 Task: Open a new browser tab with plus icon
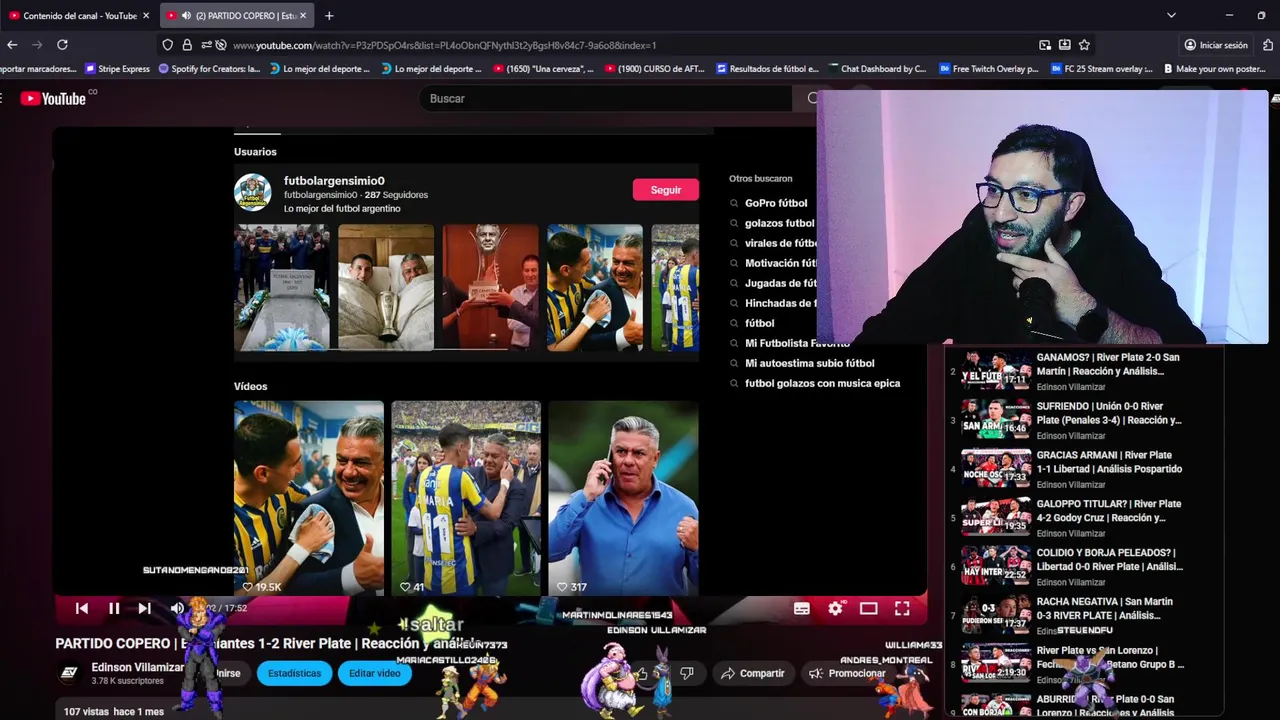pyautogui.click(x=329, y=15)
